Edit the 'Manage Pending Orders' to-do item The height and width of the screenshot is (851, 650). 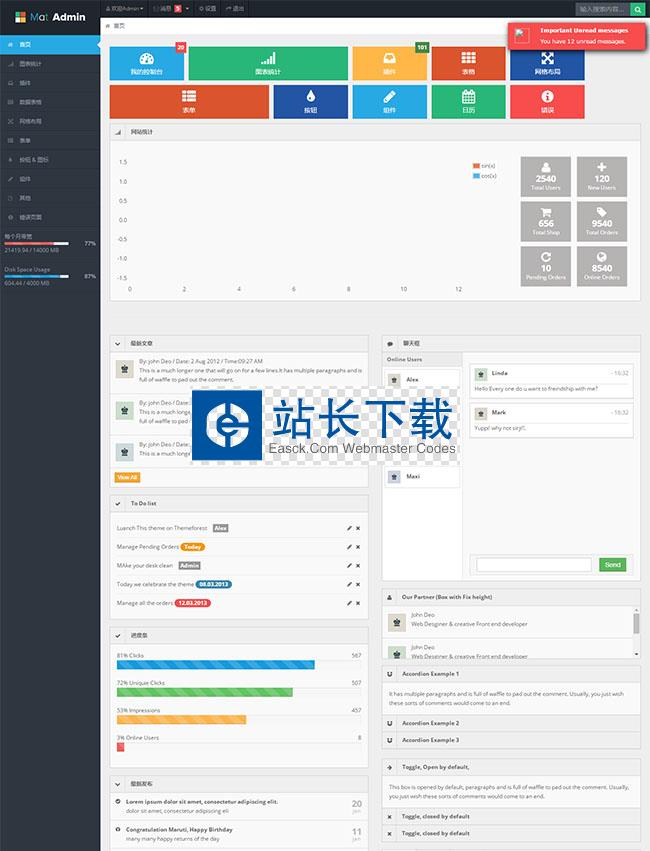[349, 547]
